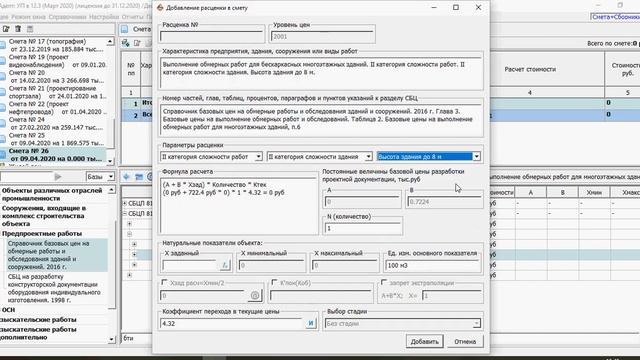
Task: Click the document icon on Смета tab
Action: pos(124,29)
